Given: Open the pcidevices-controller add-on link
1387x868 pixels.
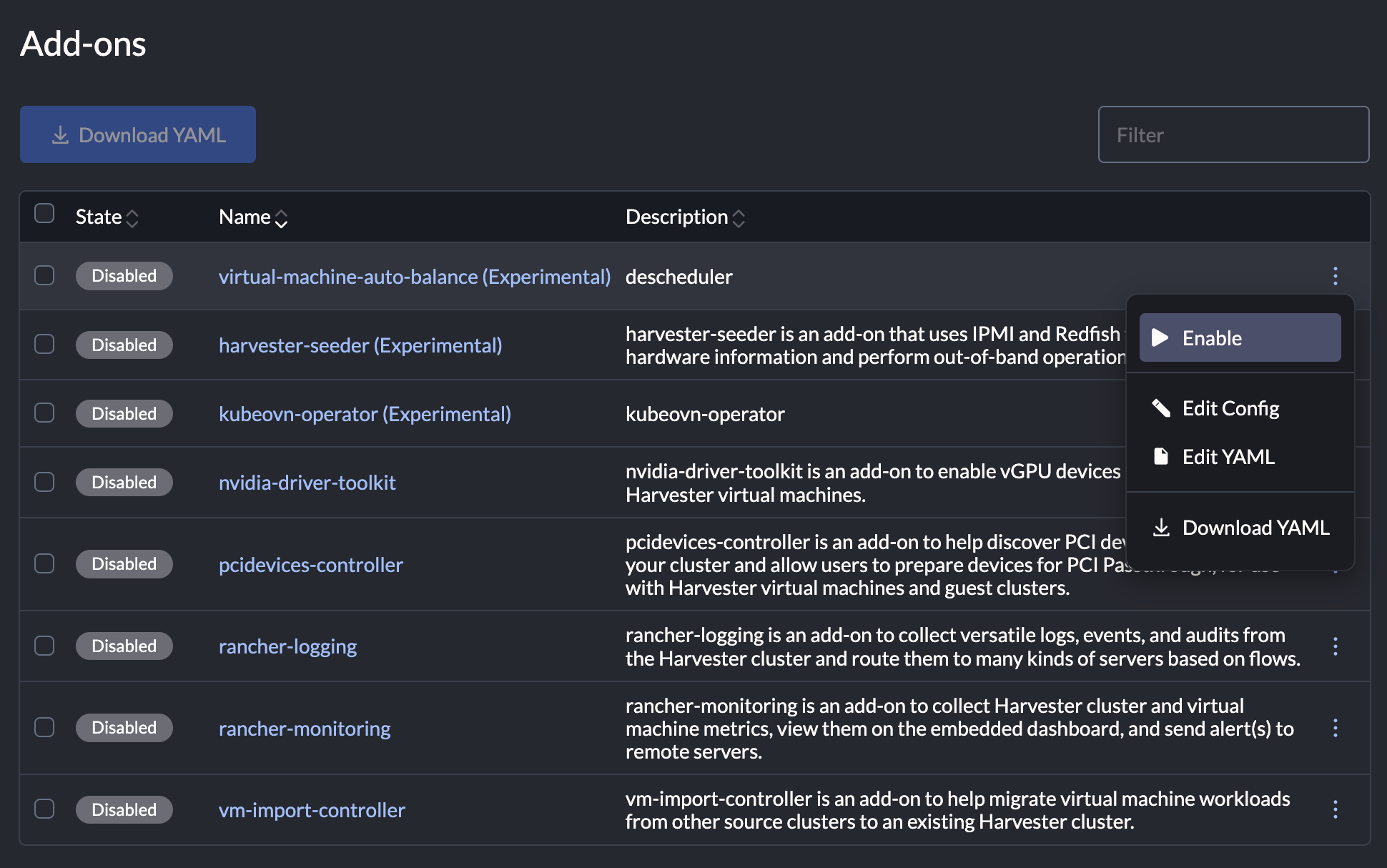Looking at the screenshot, I should click(x=310, y=565).
